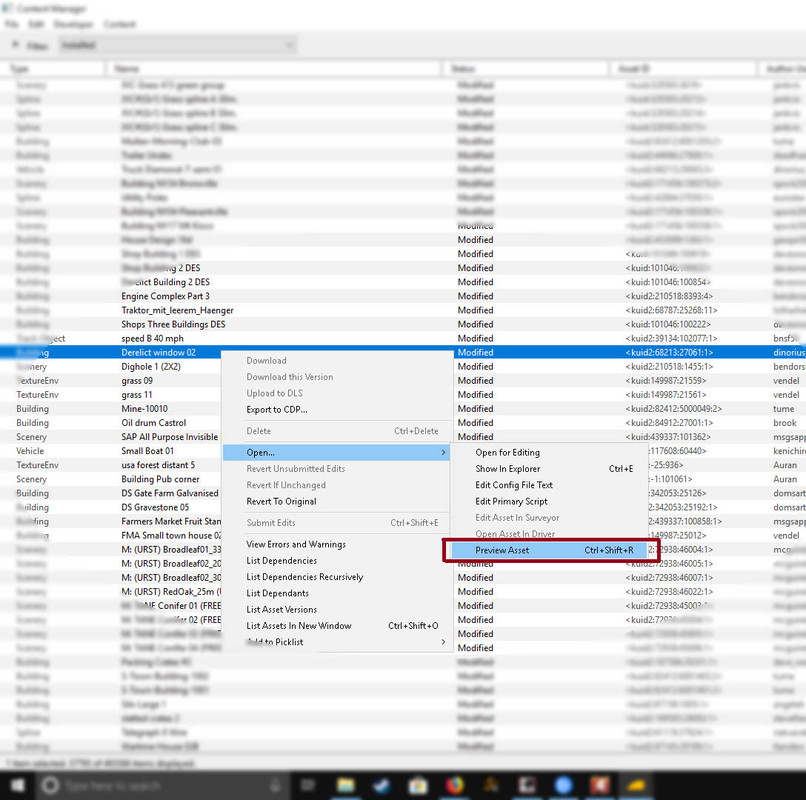Launch Steam from the taskbar
806x800 pixels.
click(x=382, y=786)
